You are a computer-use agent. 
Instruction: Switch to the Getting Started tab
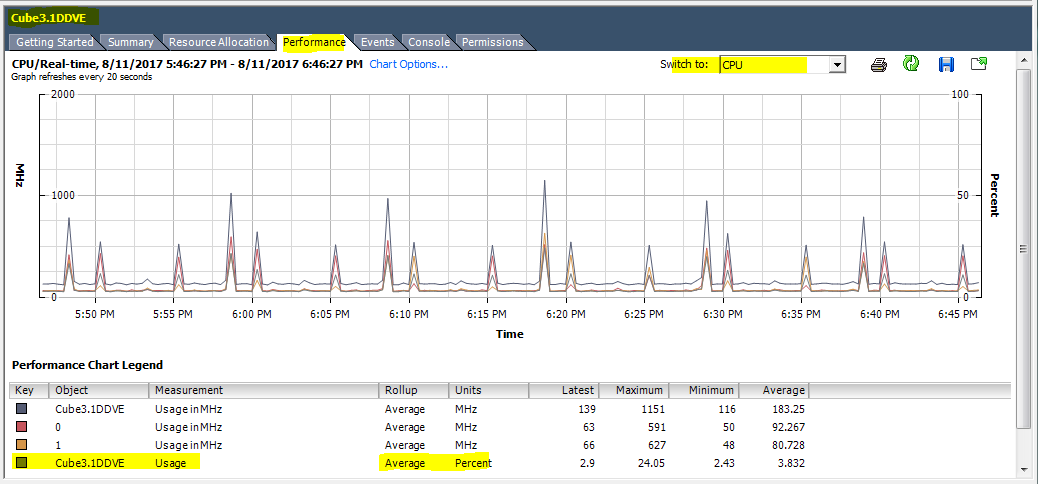(54, 42)
